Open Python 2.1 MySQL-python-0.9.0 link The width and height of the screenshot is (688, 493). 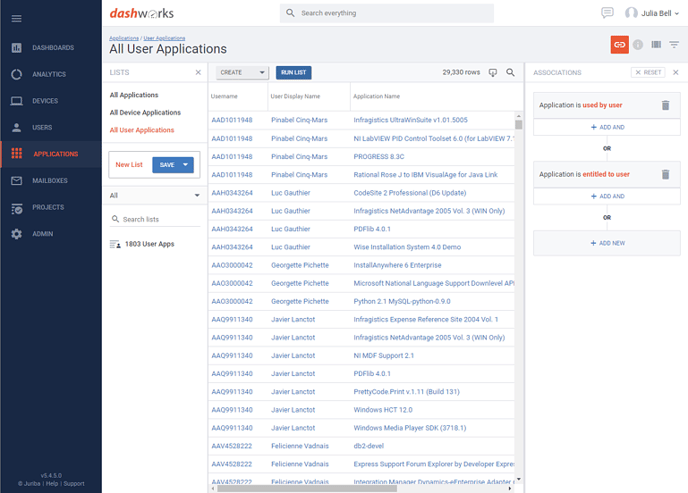pos(402,301)
